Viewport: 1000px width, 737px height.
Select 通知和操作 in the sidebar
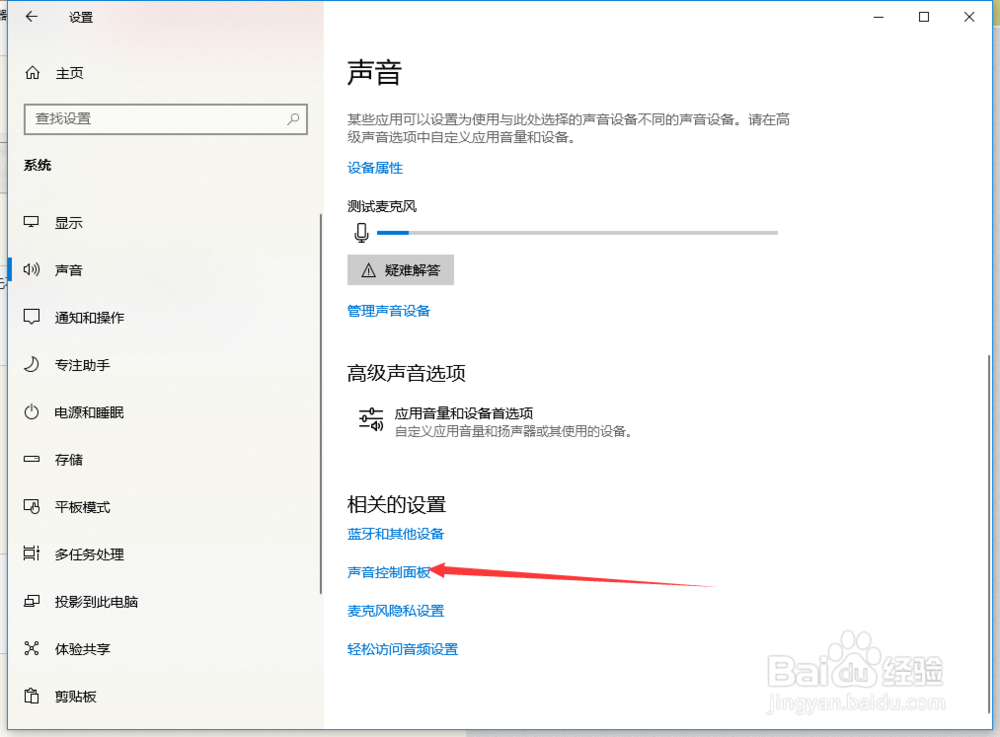tap(89, 317)
